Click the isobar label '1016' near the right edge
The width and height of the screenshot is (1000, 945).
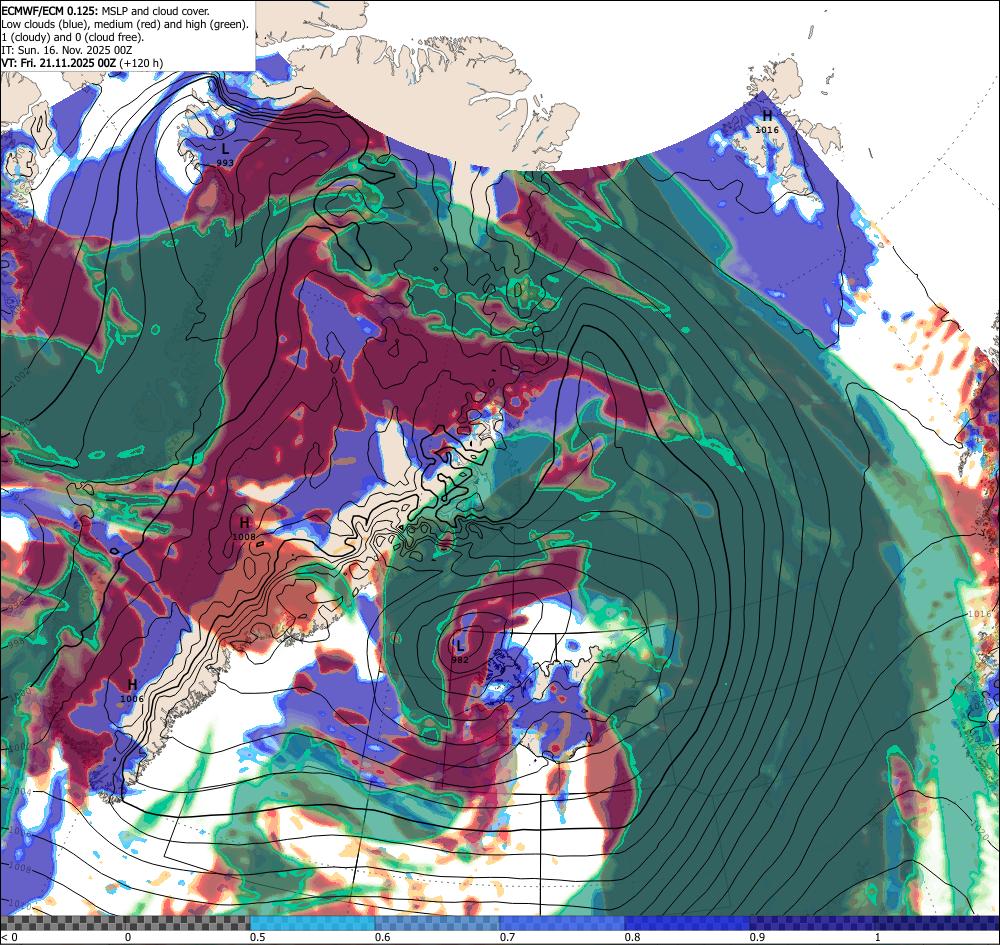point(980,613)
